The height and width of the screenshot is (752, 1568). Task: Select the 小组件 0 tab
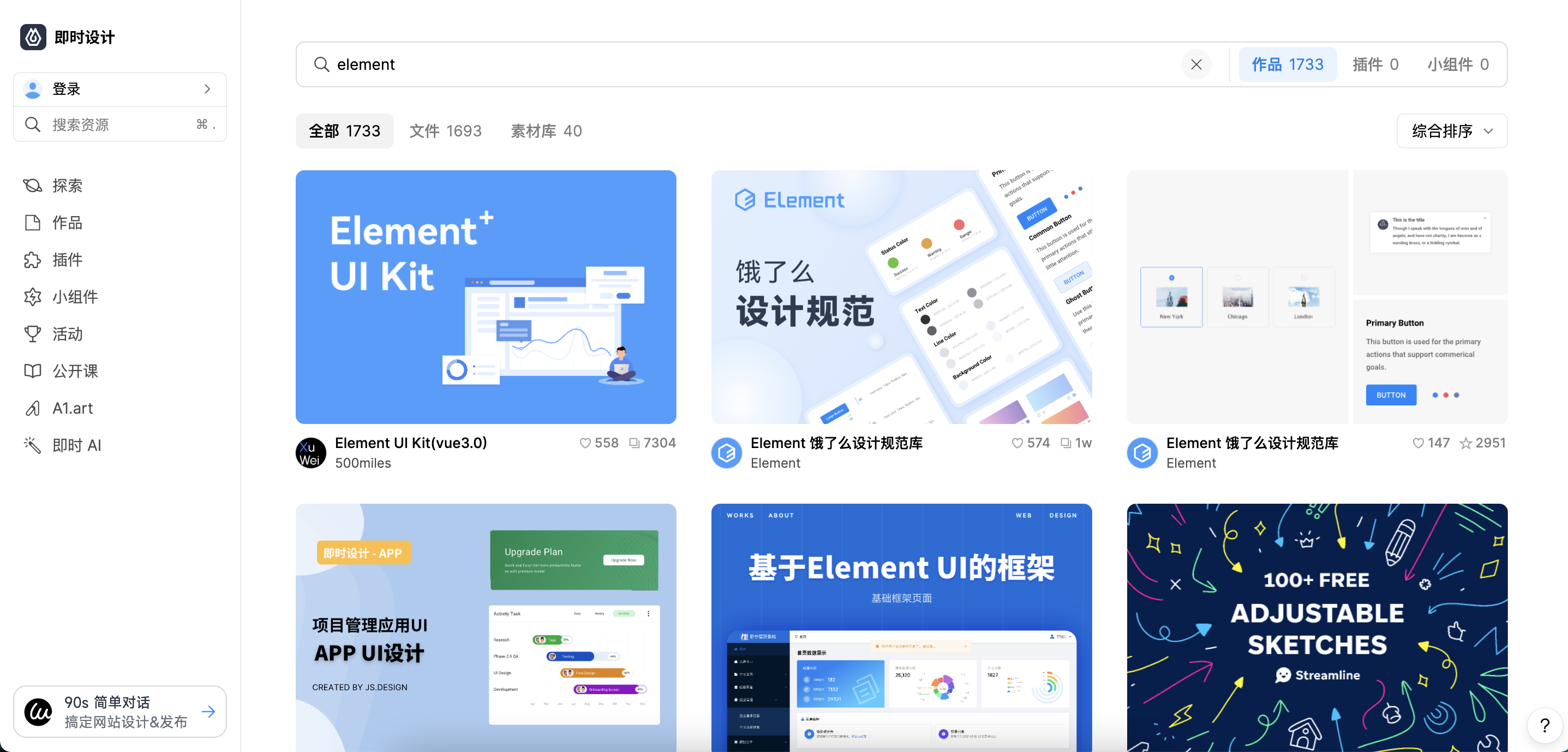tap(1458, 64)
